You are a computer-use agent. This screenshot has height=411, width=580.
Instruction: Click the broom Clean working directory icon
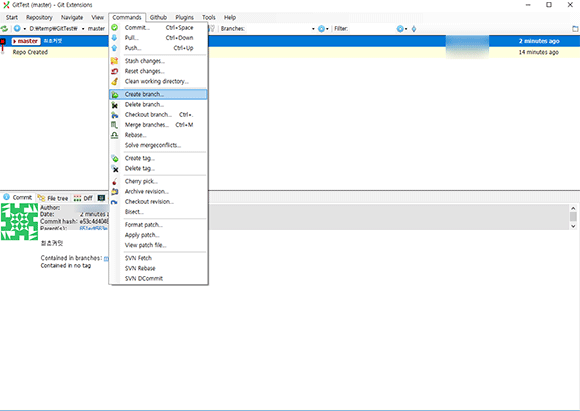click(115, 81)
